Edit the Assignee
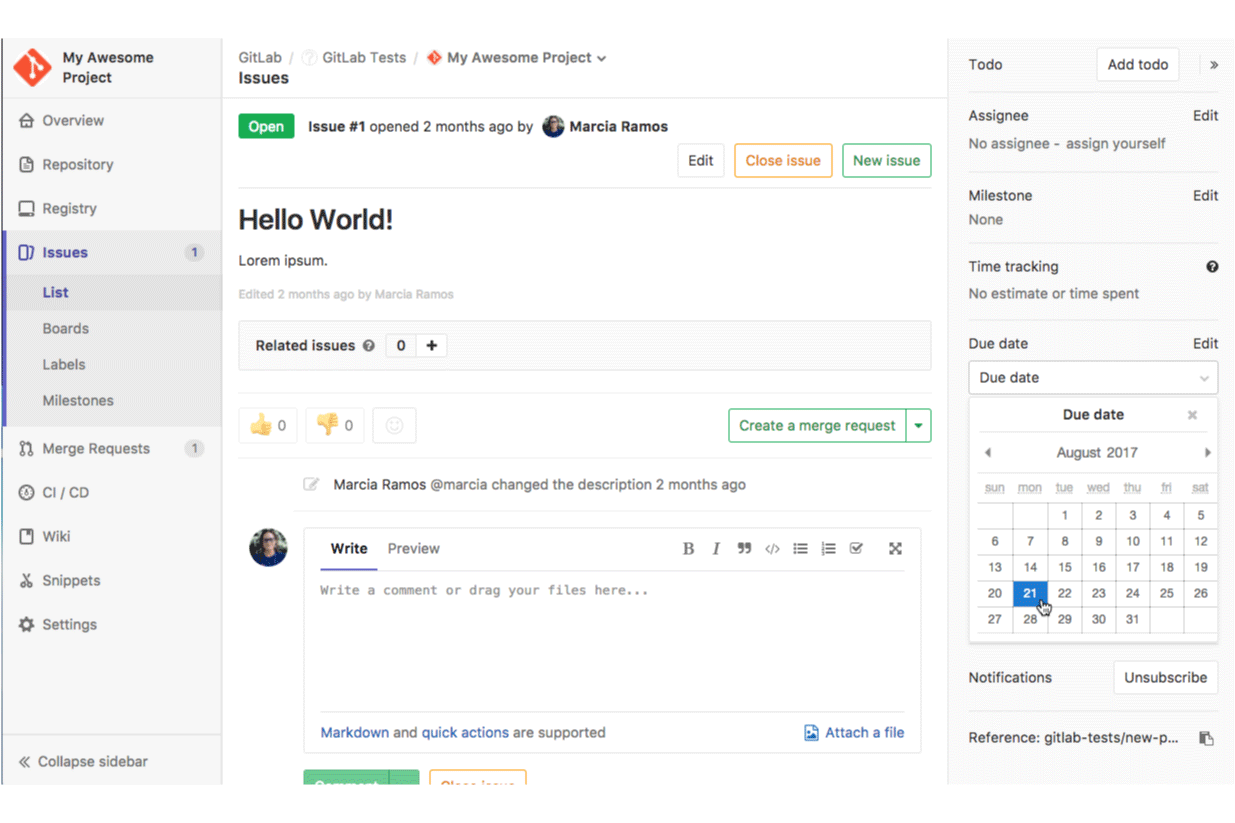The height and width of the screenshot is (823, 1235). 1205,115
